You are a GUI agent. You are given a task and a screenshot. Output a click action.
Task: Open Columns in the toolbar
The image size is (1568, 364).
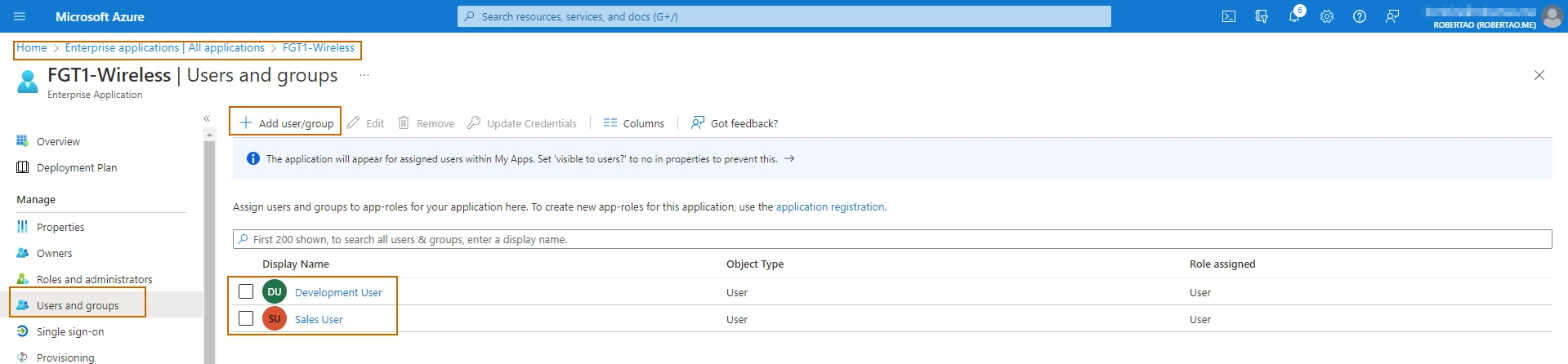[x=634, y=123]
